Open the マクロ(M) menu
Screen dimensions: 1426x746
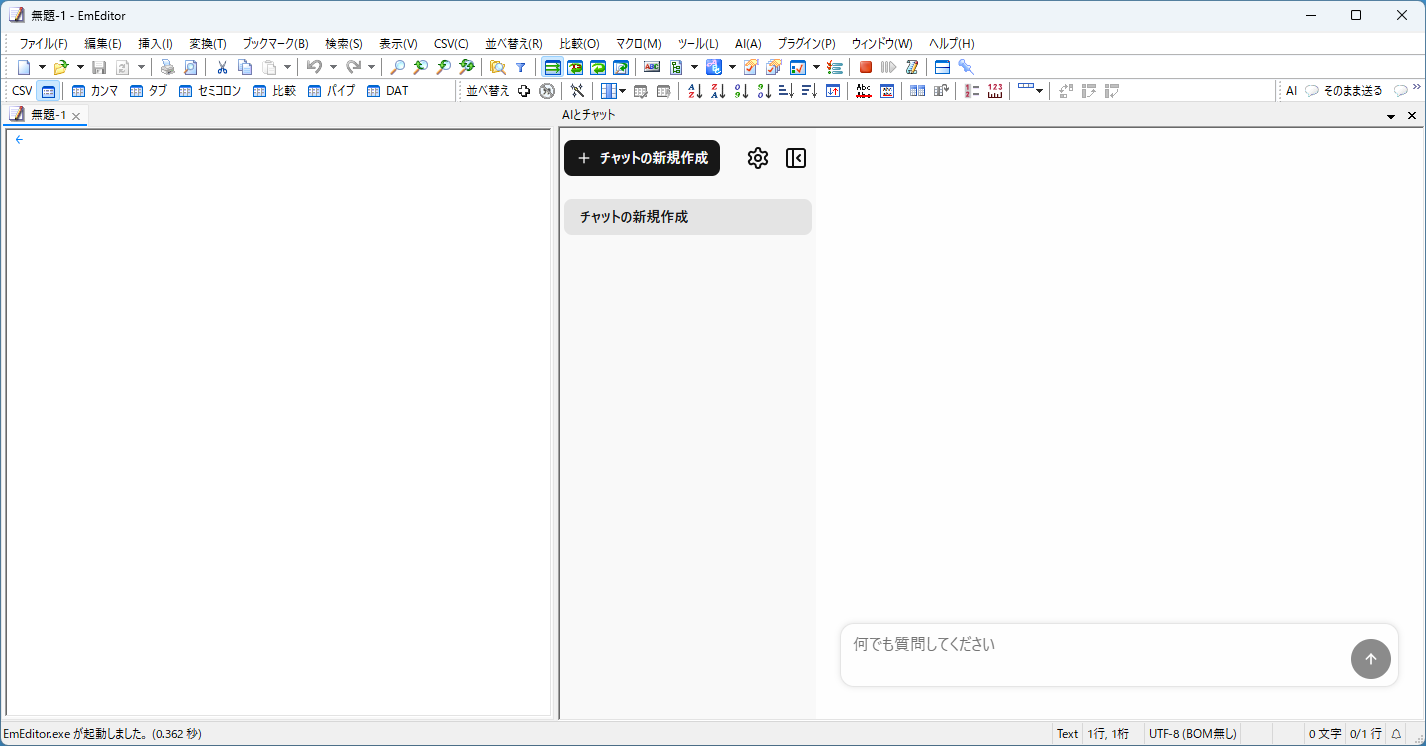(x=639, y=44)
